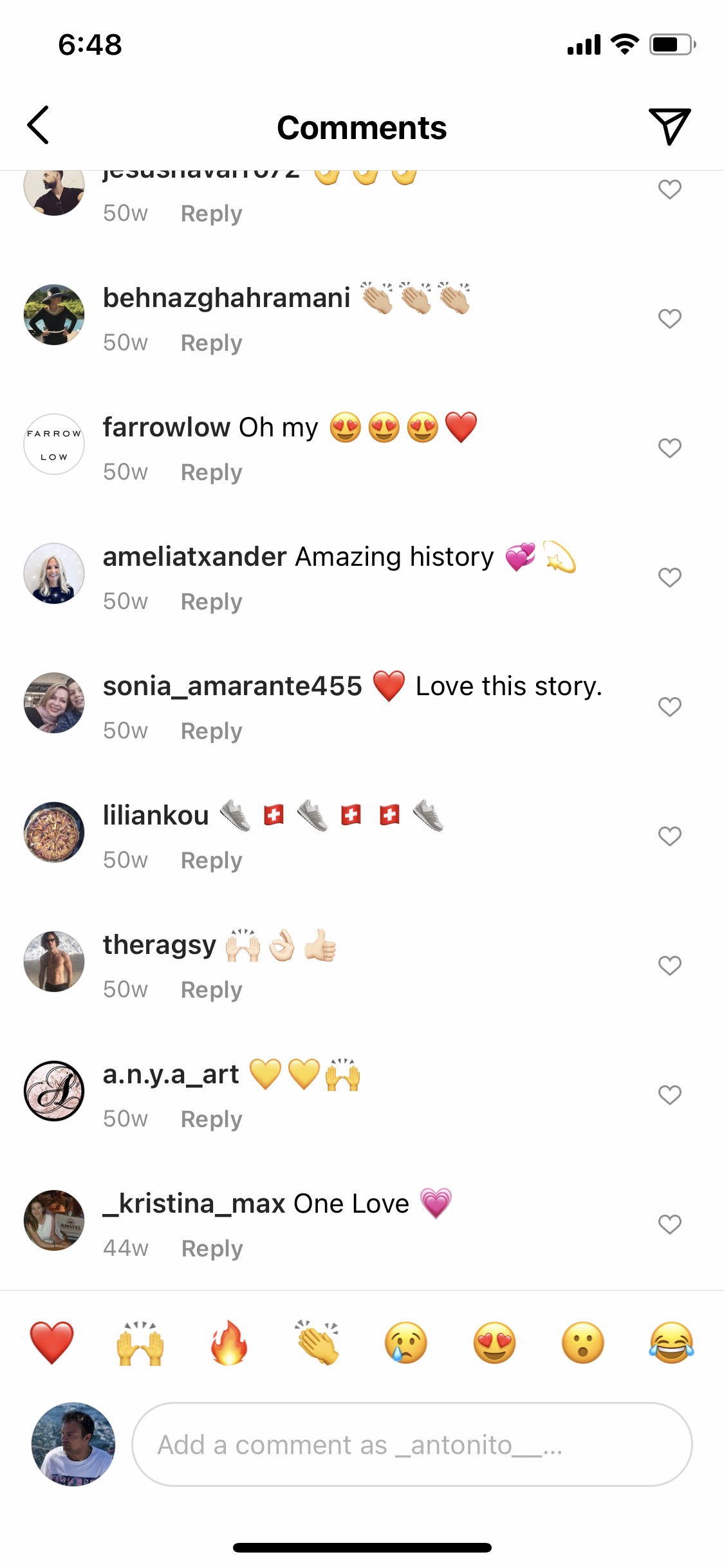This screenshot has width=724, height=1568.
Task: Like farrowlow's Oh my comment
Action: pos(670,448)
